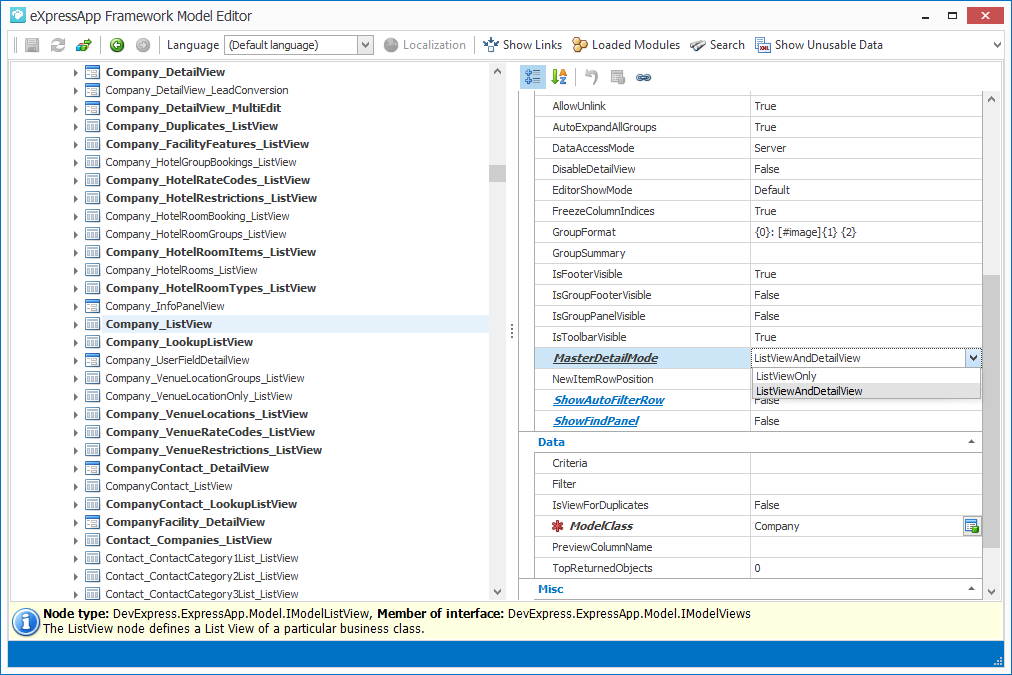
Task: Open the Language combo box
Action: pos(299,45)
